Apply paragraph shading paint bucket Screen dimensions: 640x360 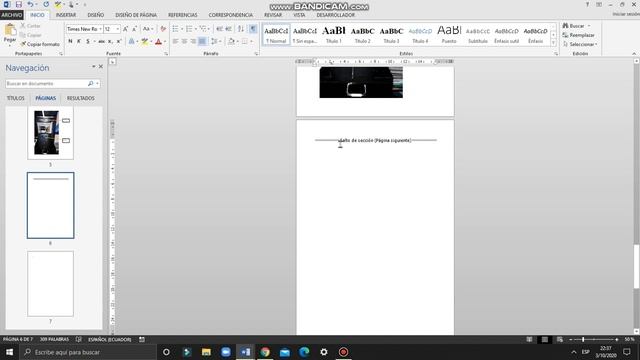click(231, 41)
